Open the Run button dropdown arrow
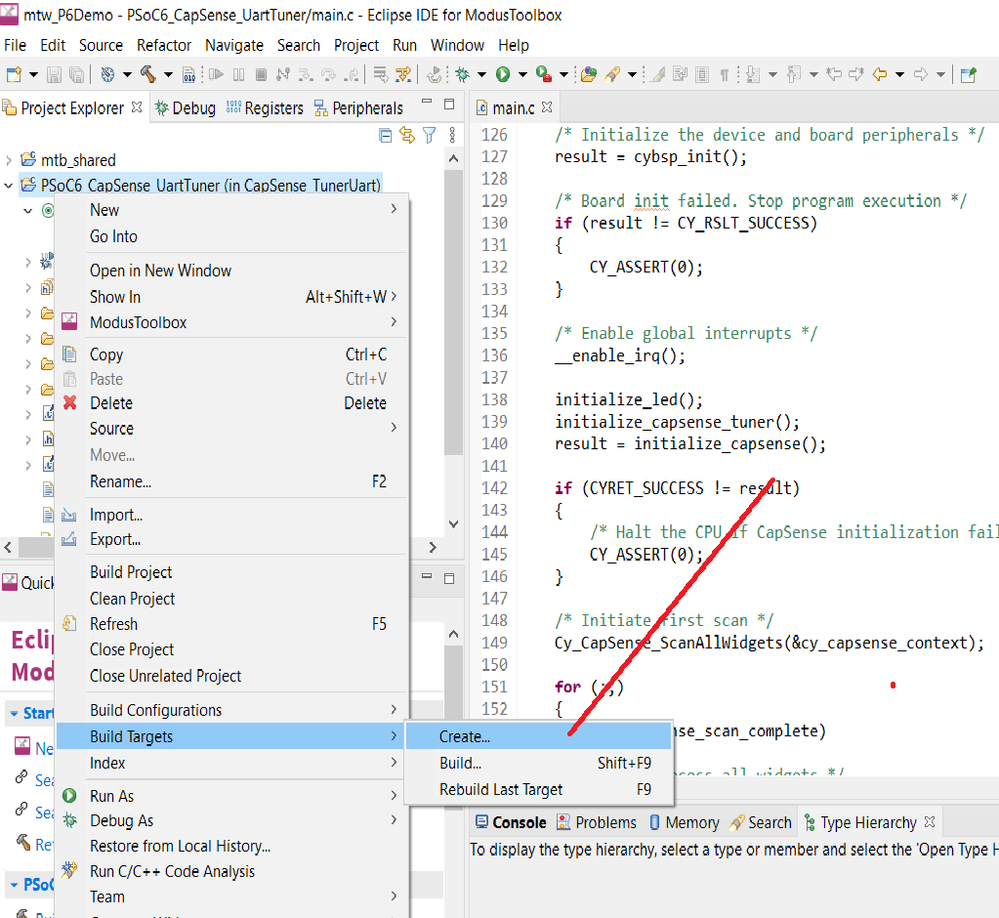This screenshot has width=999, height=918. click(x=521, y=73)
